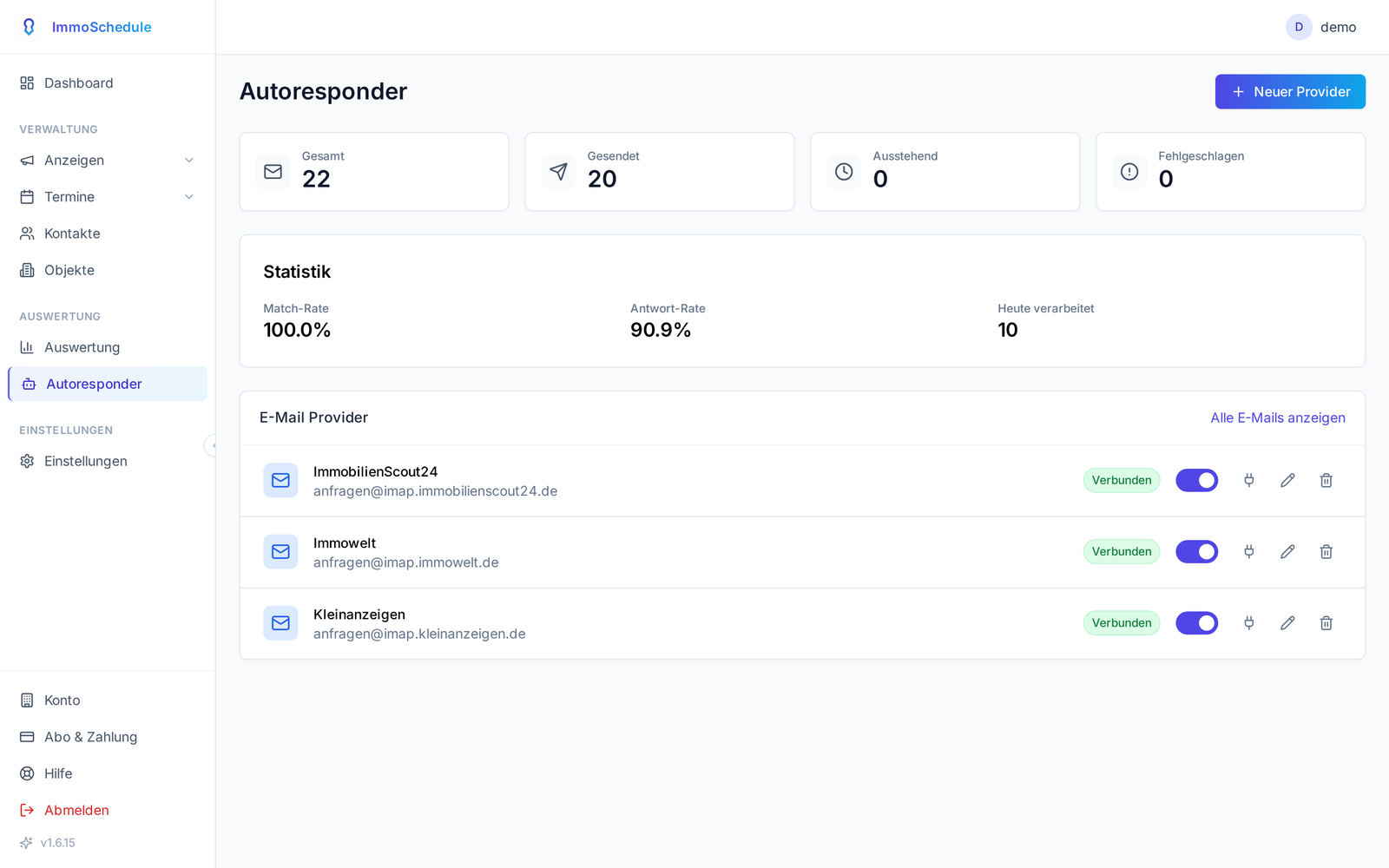1389x868 pixels.
Task: Open Abo & Zahlung
Action: pos(108,737)
